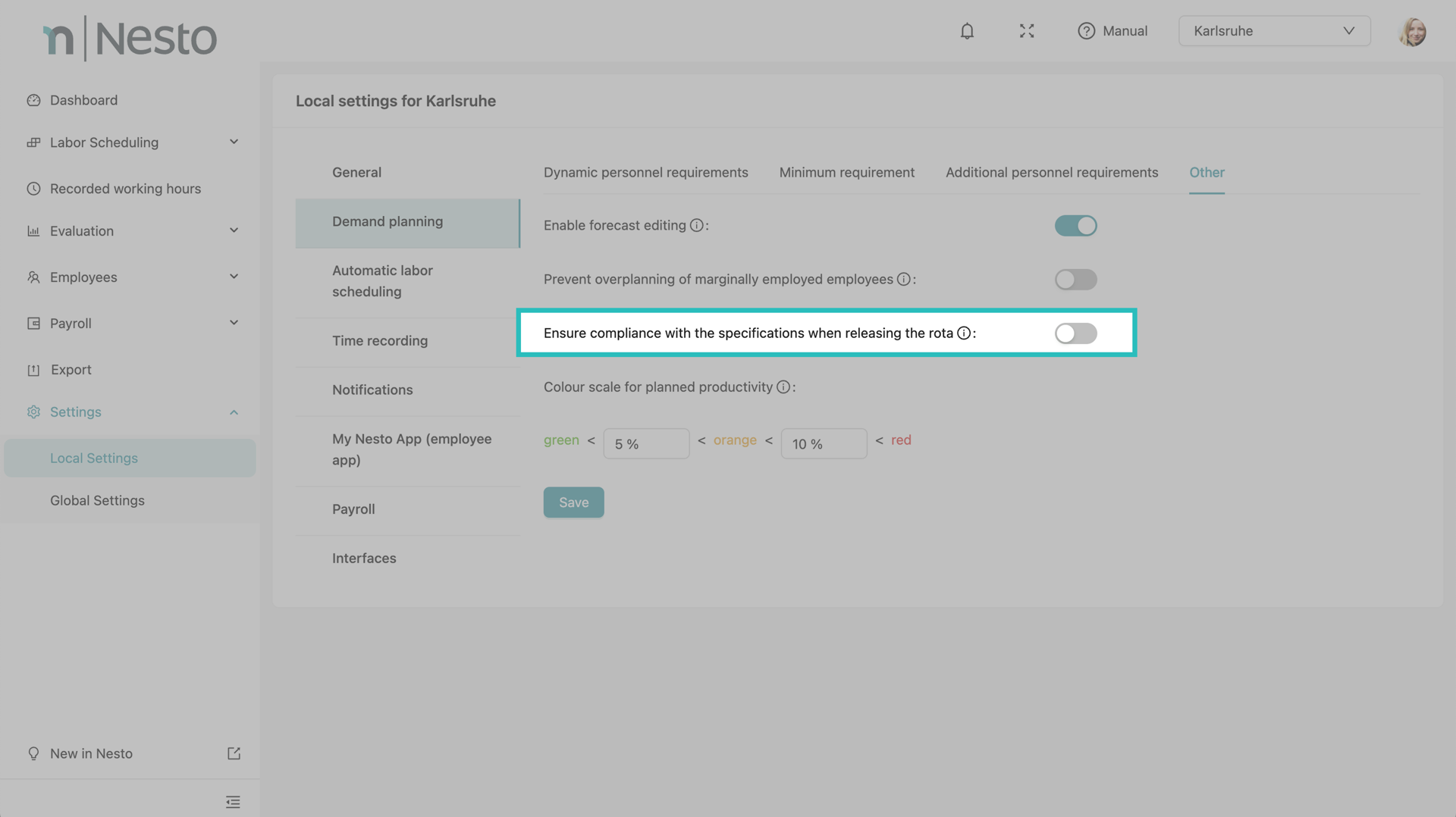
Task: Enable compliance with specifications when releasing rota
Action: (x=1075, y=333)
